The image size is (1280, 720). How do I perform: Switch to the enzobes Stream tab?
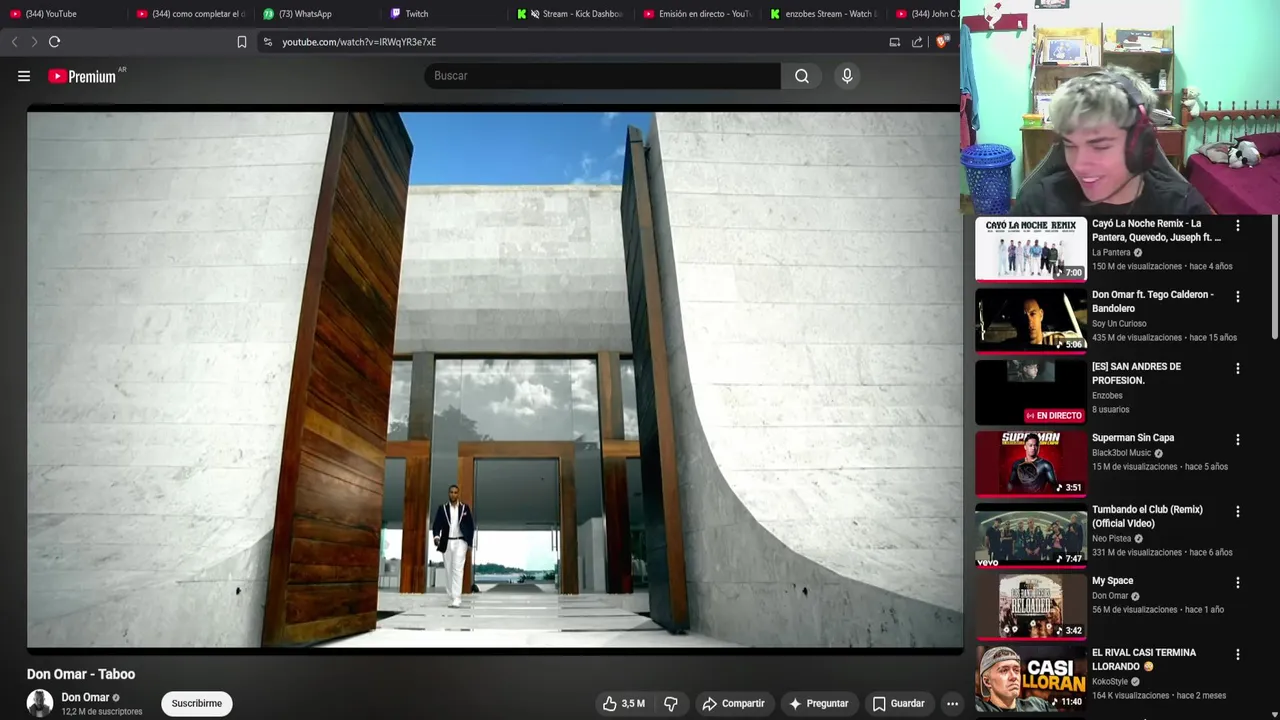825,14
